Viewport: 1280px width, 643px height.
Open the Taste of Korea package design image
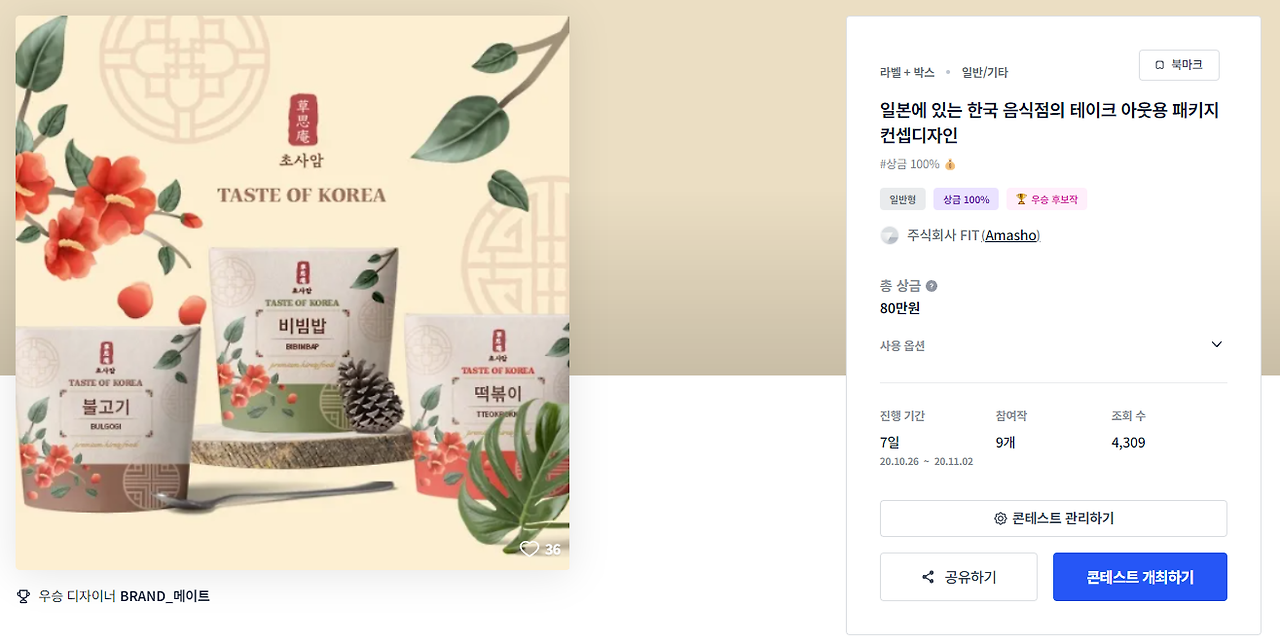292,292
